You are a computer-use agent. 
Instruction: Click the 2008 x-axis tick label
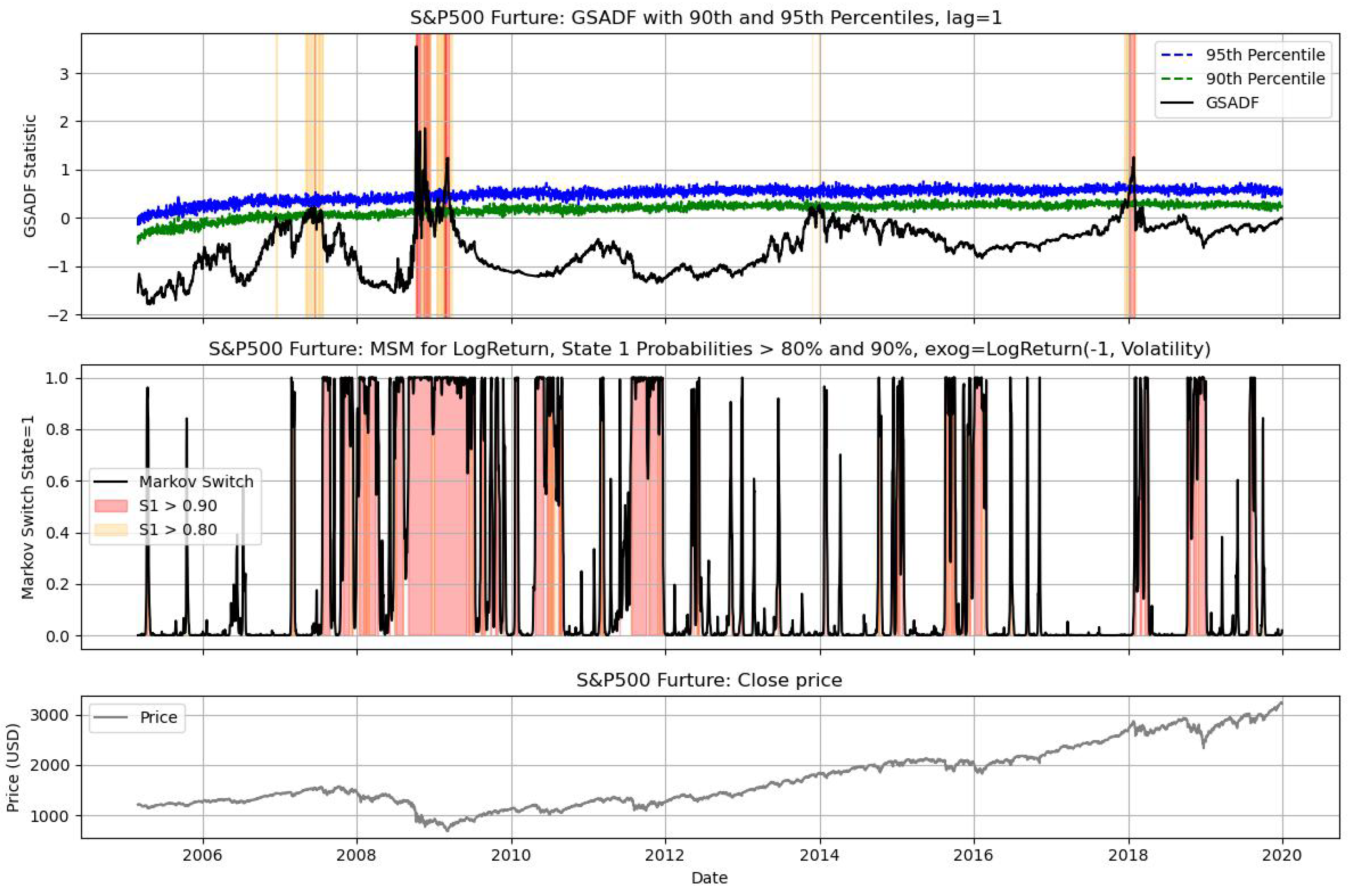point(357,855)
